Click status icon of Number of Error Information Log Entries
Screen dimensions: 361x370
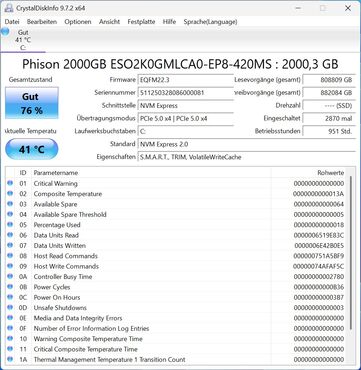(x=10, y=328)
